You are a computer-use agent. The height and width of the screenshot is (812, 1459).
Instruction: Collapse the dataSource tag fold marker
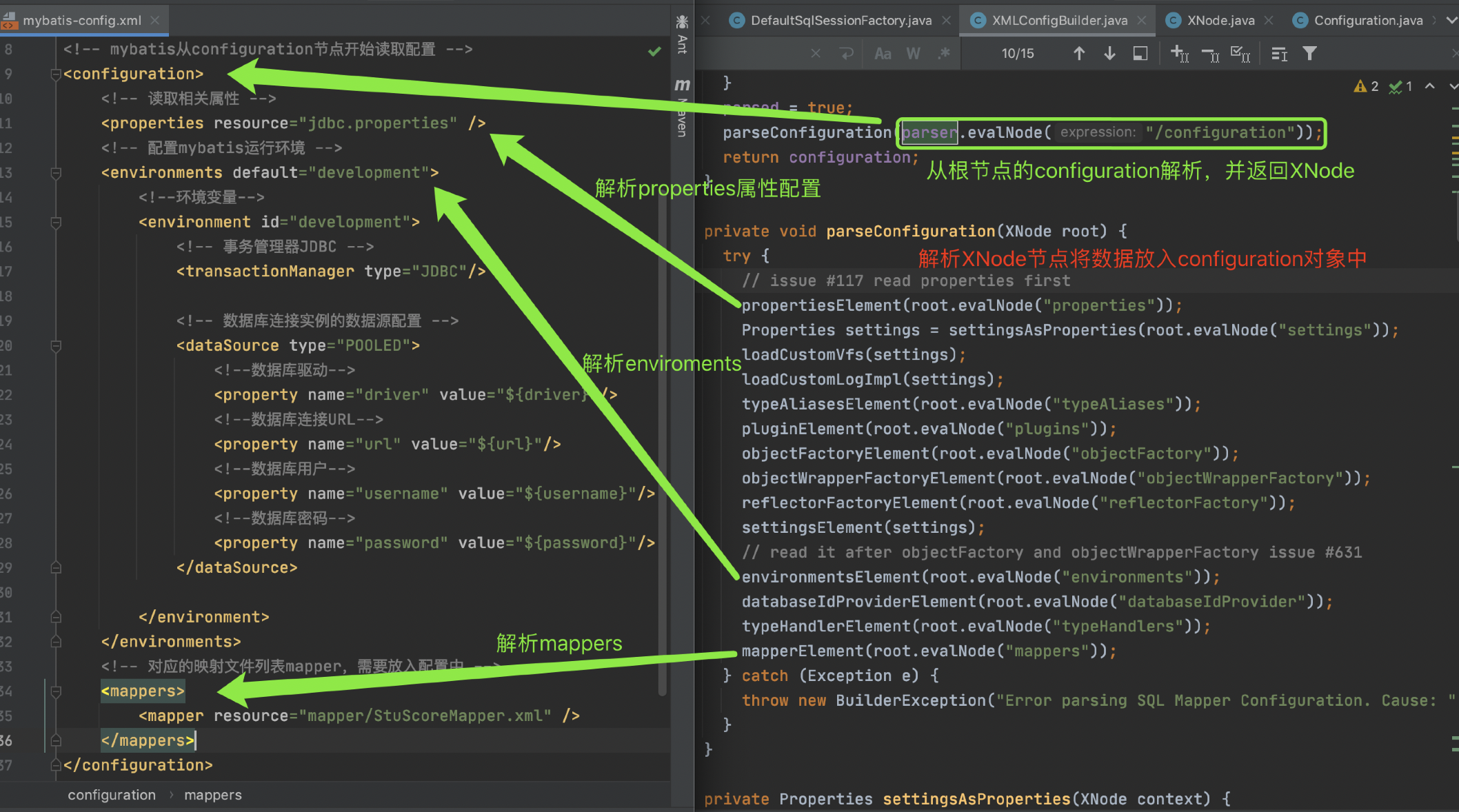coord(56,345)
